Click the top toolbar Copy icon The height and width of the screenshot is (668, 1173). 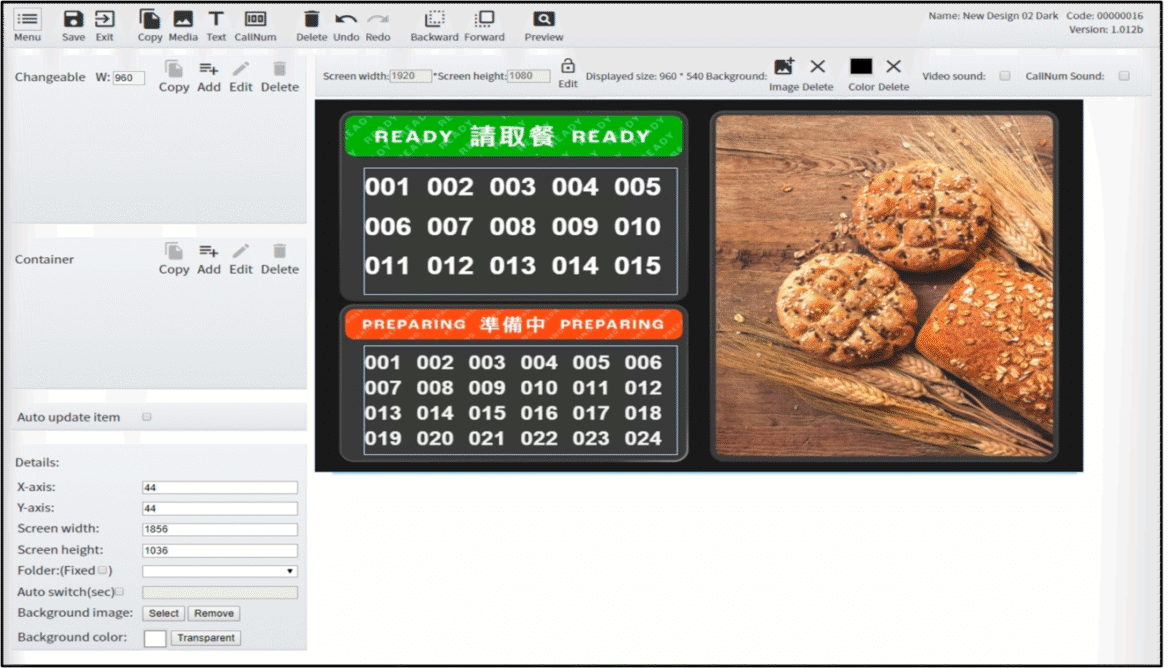[x=150, y=25]
